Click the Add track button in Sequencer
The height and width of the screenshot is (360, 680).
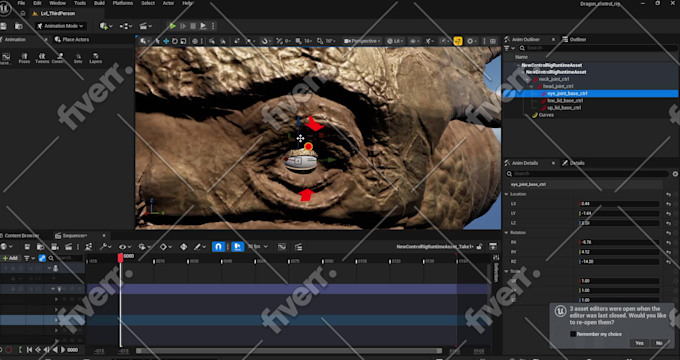[10, 258]
